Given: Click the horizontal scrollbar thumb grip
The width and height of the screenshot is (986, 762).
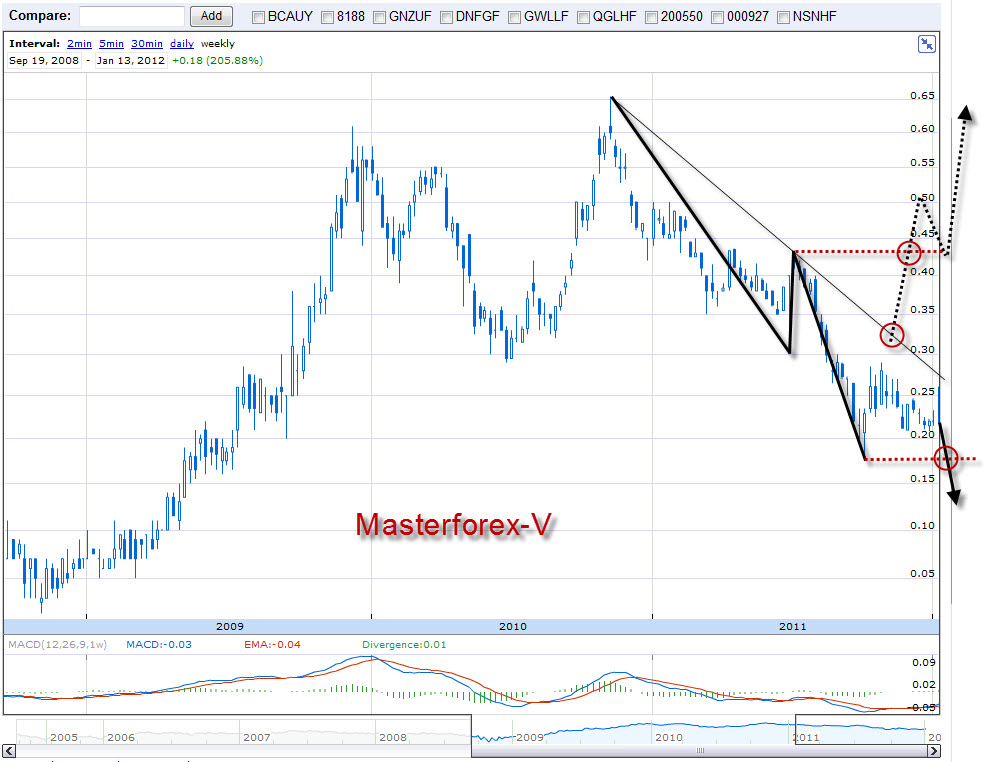Looking at the screenshot, I should 700,751.
